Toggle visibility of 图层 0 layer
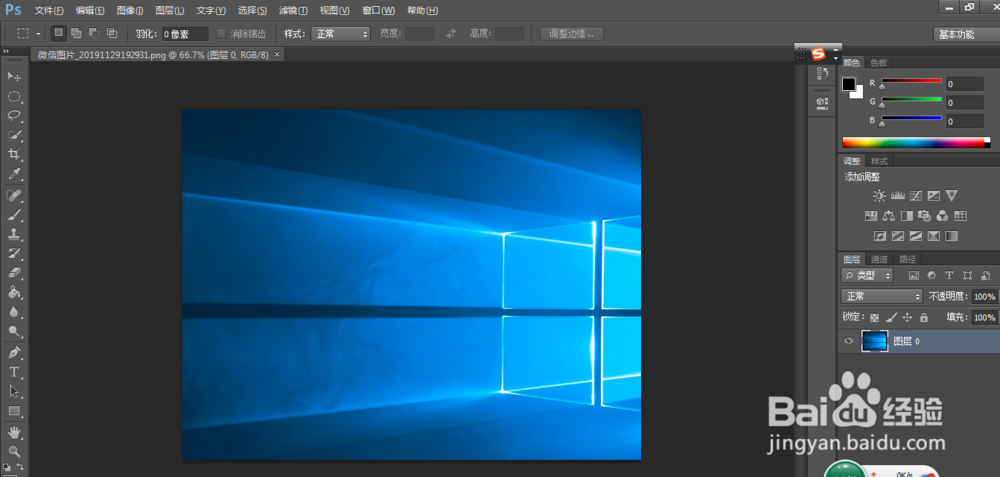Screen dimensions: 1000x477 (x=848, y=341)
